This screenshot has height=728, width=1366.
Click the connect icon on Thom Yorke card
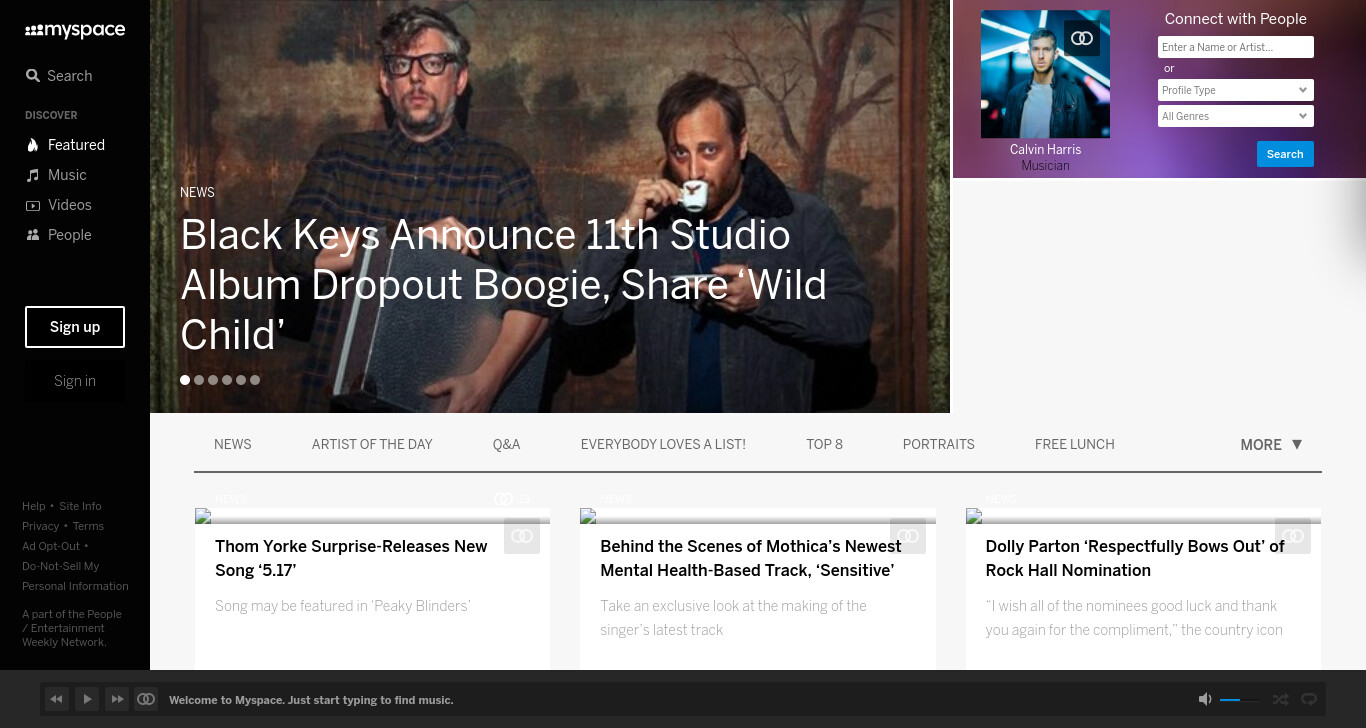point(522,536)
